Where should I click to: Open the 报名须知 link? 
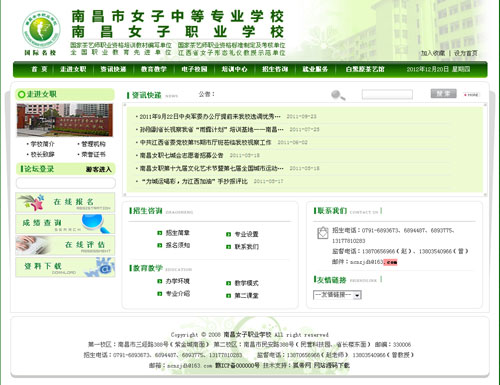[x=178, y=245]
